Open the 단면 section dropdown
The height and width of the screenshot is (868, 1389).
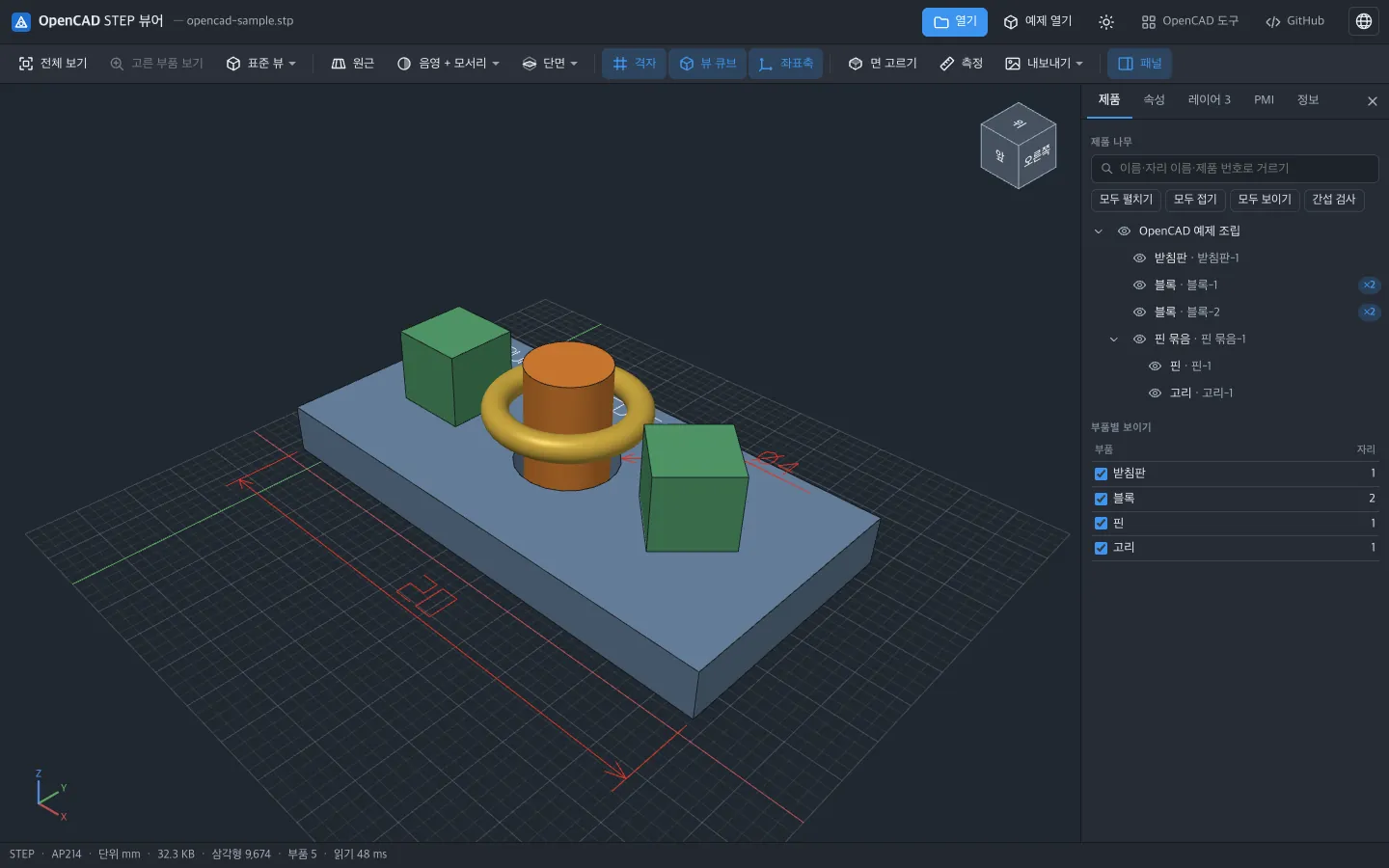(550, 64)
